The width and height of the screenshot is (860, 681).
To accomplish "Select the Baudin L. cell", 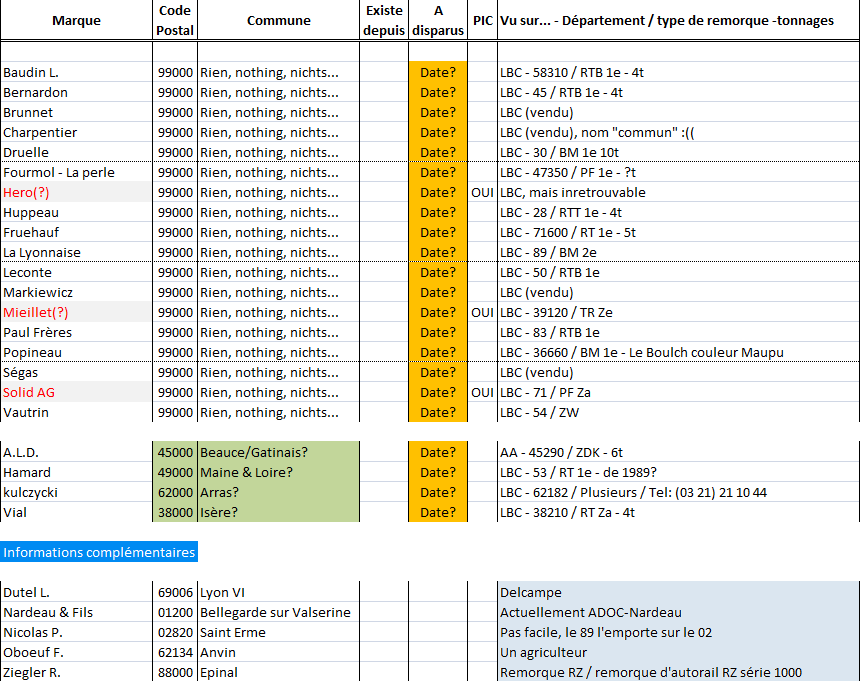I will click(x=76, y=72).
